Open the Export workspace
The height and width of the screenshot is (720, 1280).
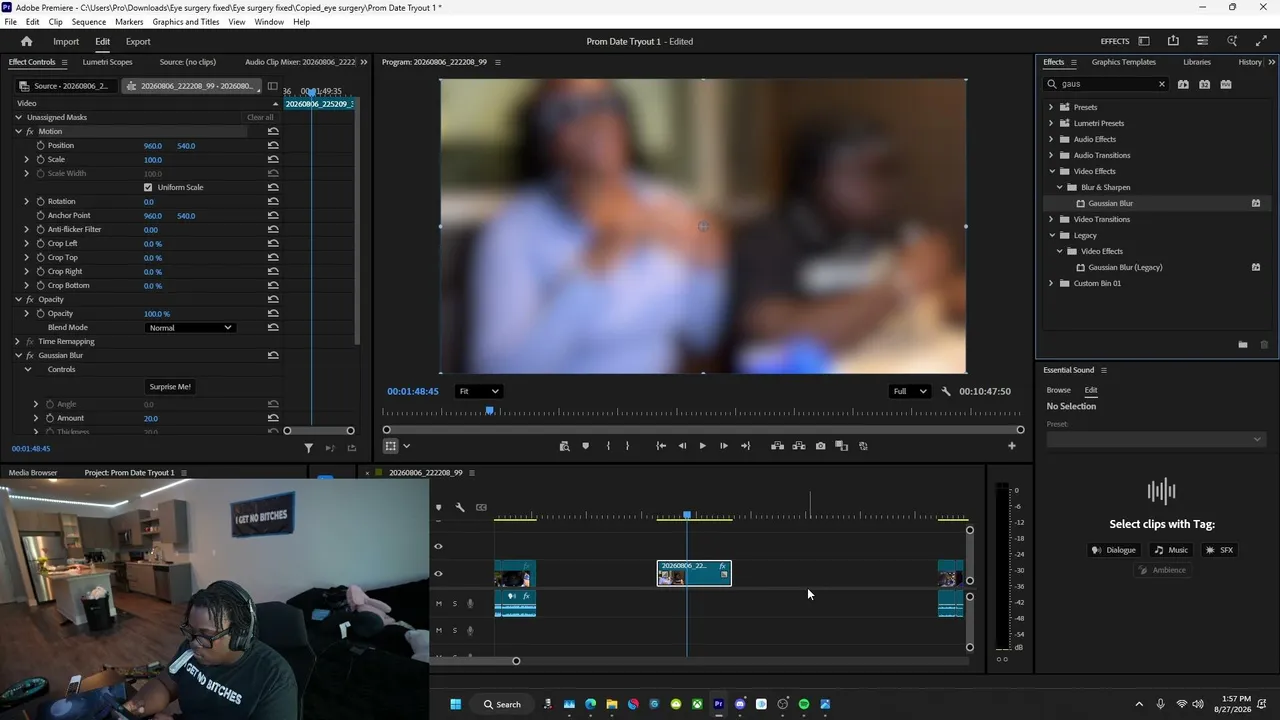click(138, 42)
